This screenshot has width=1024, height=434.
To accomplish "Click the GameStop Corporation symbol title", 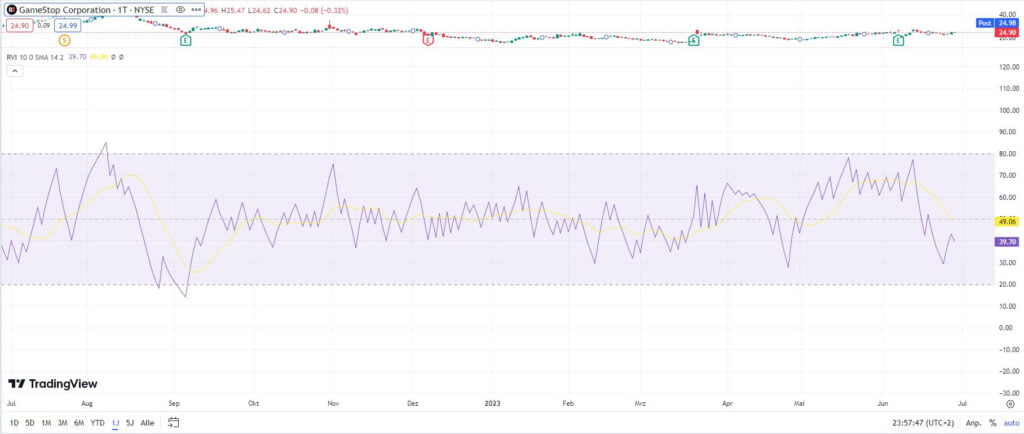I will (86, 10).
